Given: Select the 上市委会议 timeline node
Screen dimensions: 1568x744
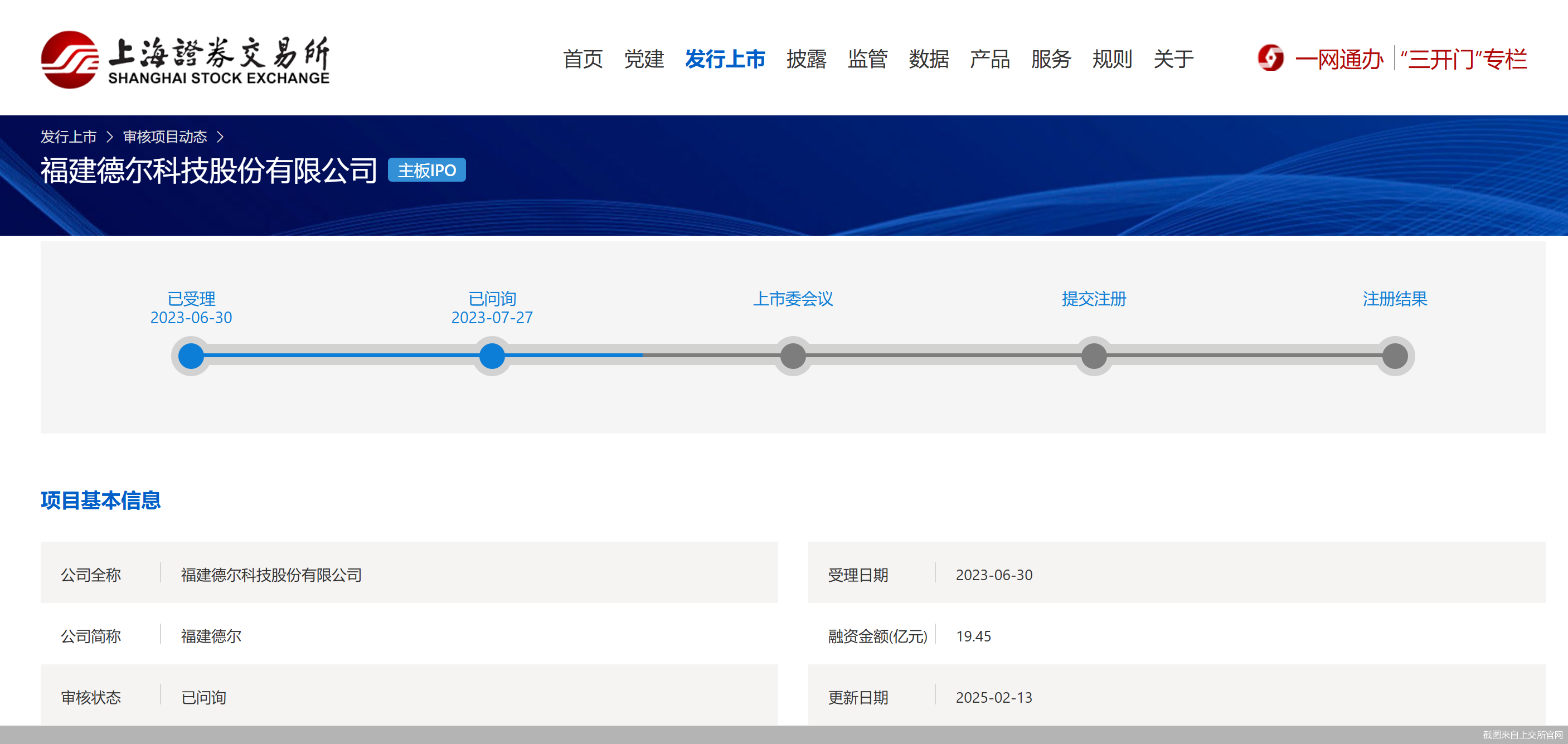Looking at the screenshot, I should pyautogui.click(x=793, y=356).
